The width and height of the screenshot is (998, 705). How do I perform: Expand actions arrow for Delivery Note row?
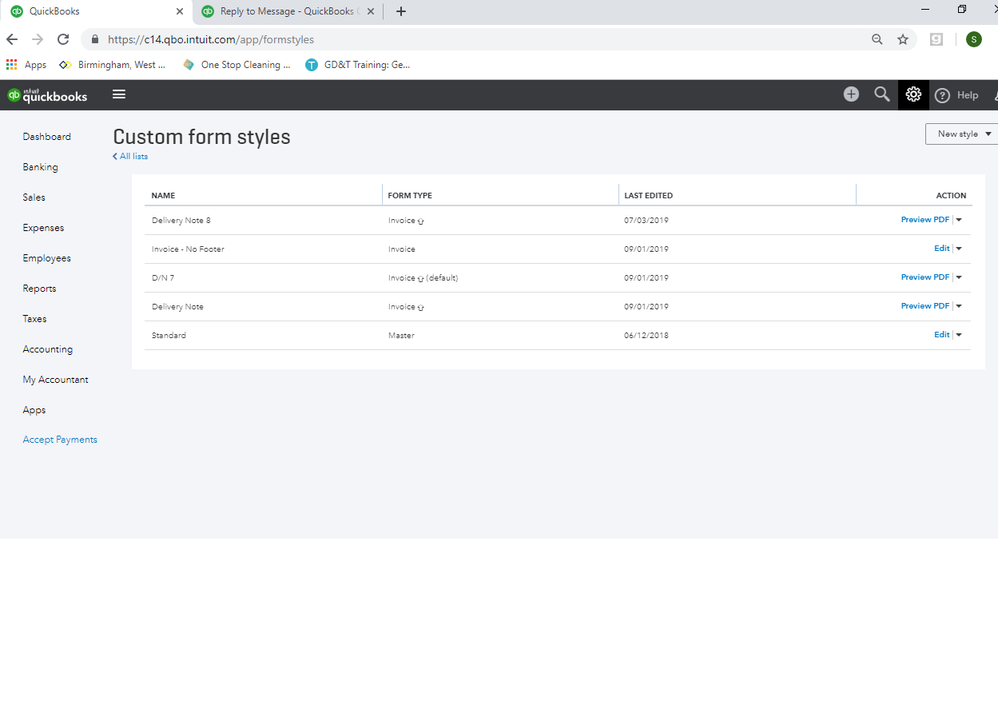(959, 305)
